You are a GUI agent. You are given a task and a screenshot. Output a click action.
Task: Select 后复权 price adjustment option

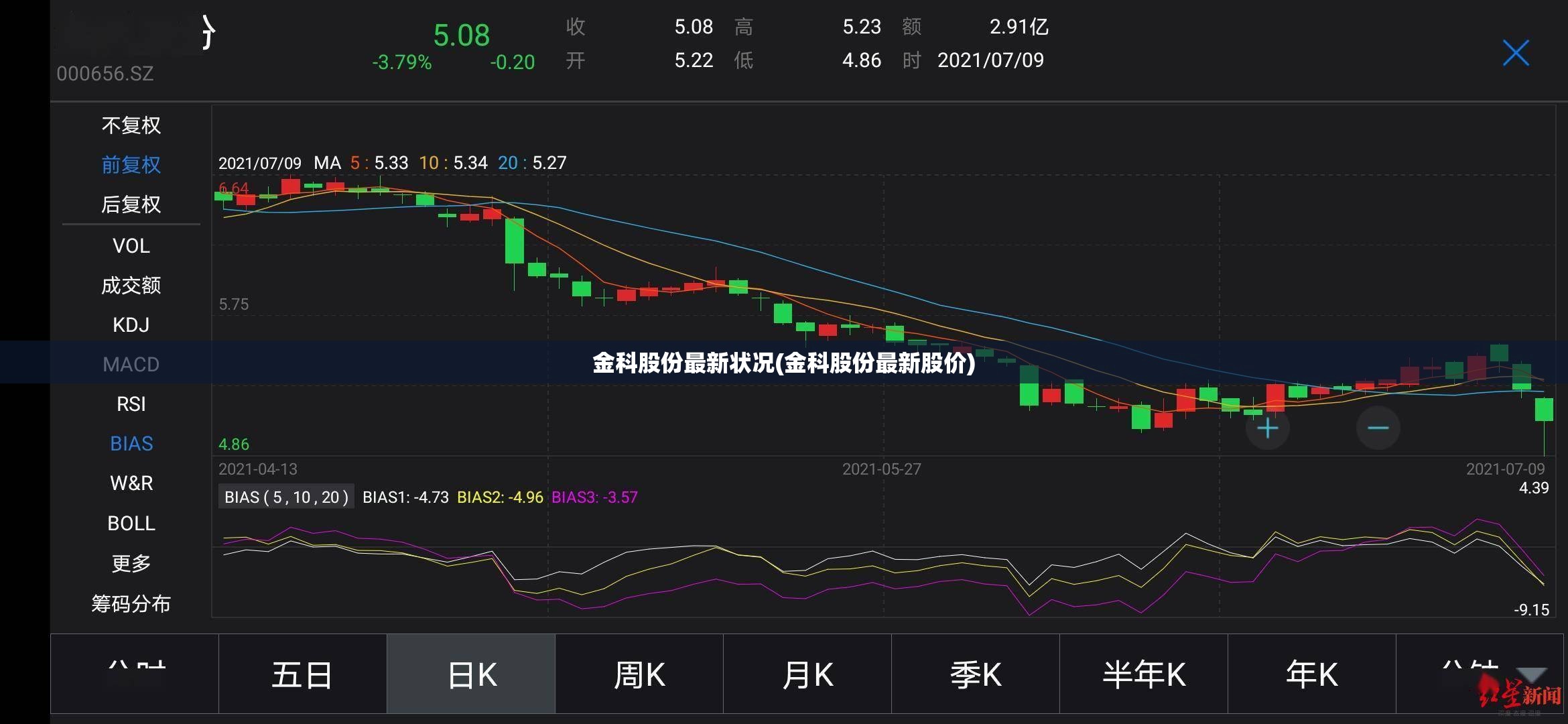131,204
